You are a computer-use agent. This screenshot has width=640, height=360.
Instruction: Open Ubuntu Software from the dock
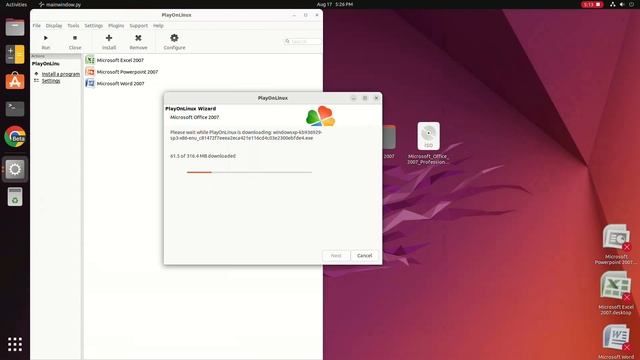point(15,81)
